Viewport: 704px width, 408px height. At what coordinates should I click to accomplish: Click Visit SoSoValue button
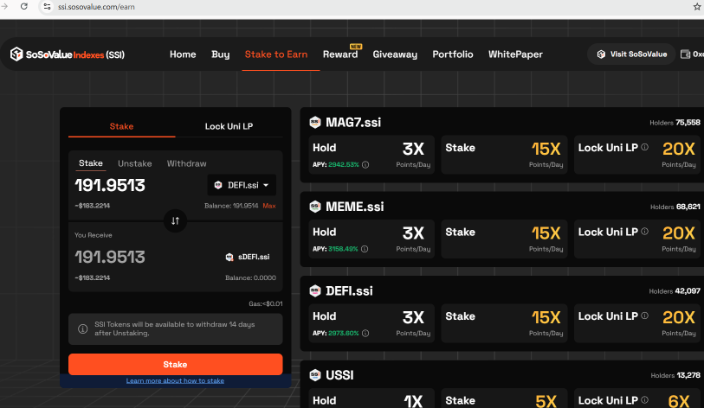pyautogui.click(x=631, y=54)
